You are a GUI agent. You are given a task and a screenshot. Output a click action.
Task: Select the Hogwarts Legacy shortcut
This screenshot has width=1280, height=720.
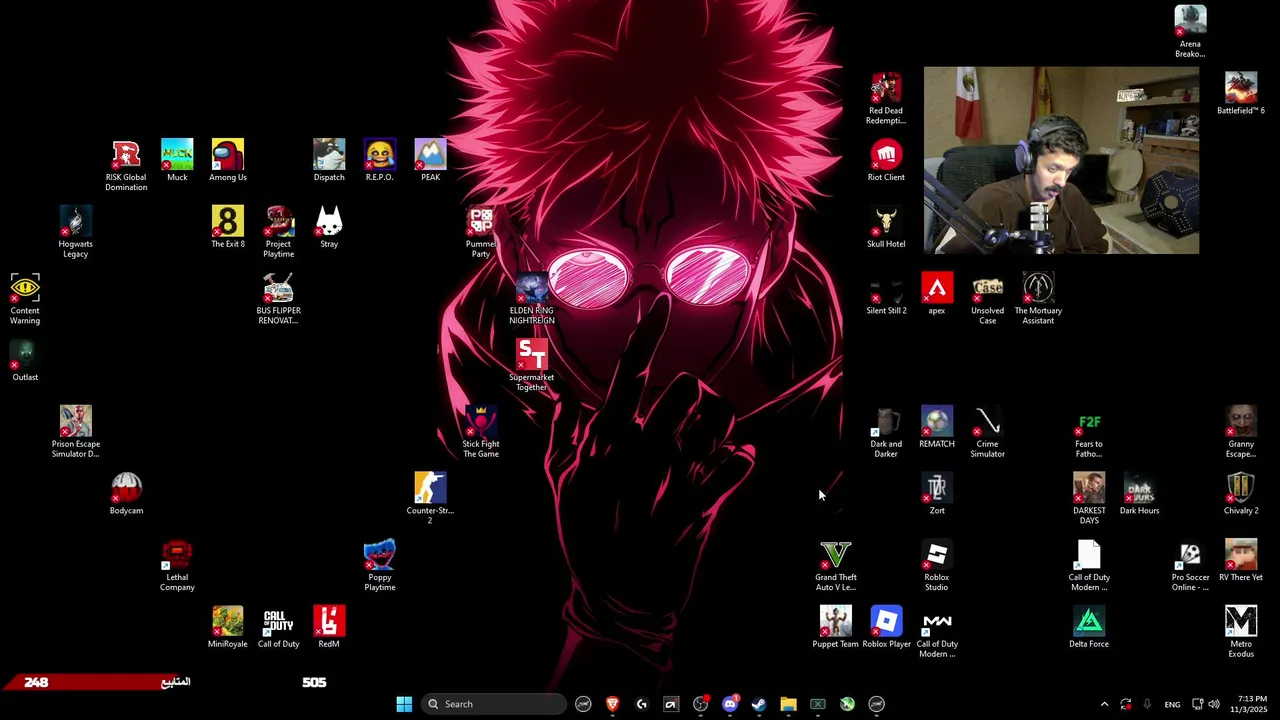76,232
